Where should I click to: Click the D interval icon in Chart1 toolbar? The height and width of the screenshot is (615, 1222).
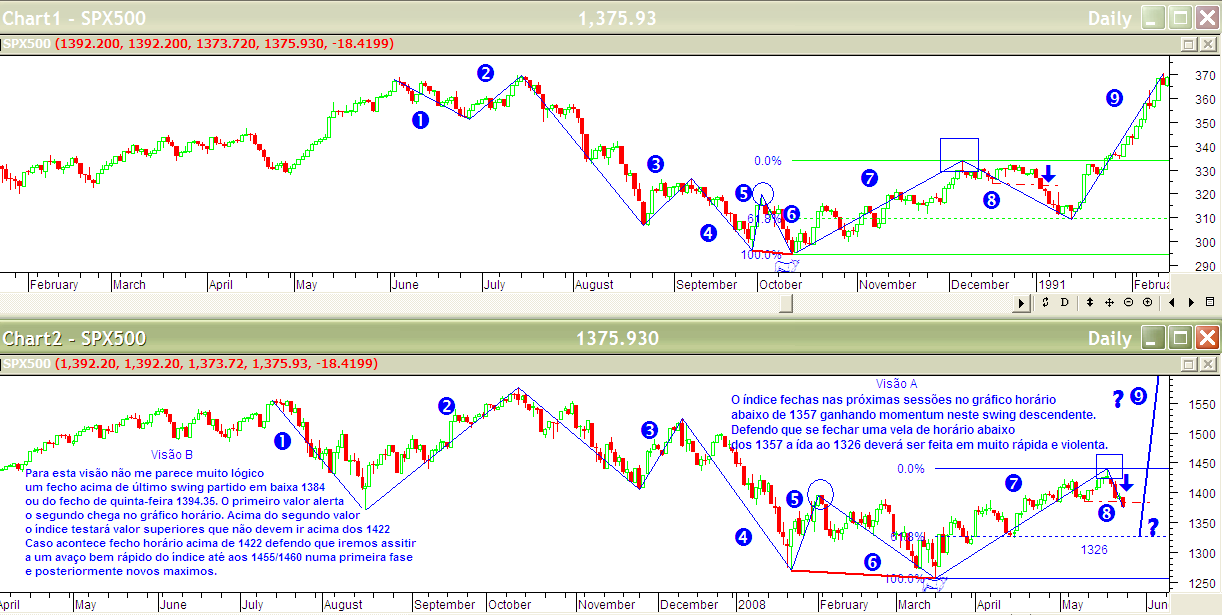click(1065, 302)
